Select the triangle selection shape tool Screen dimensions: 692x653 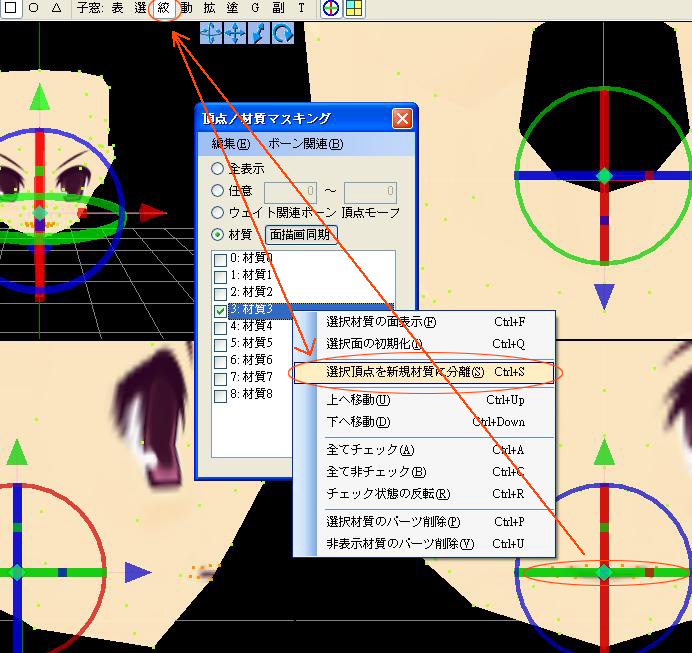point(56,8)
